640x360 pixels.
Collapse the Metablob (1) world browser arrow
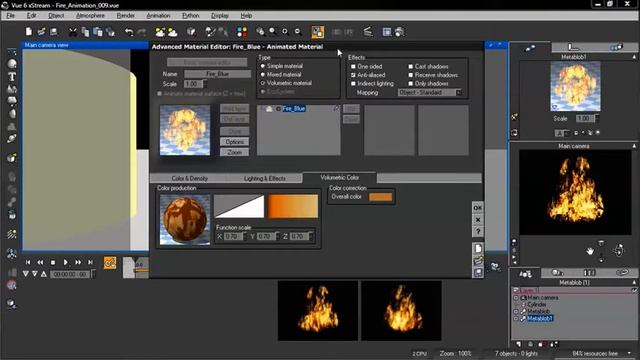click(x=634, y=282)
